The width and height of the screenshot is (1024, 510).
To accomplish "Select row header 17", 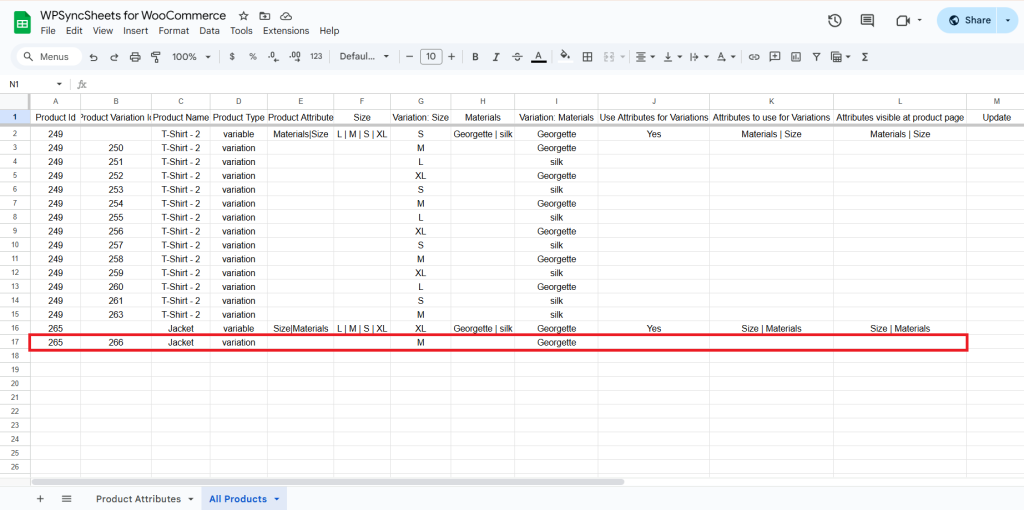I will 14,342.
